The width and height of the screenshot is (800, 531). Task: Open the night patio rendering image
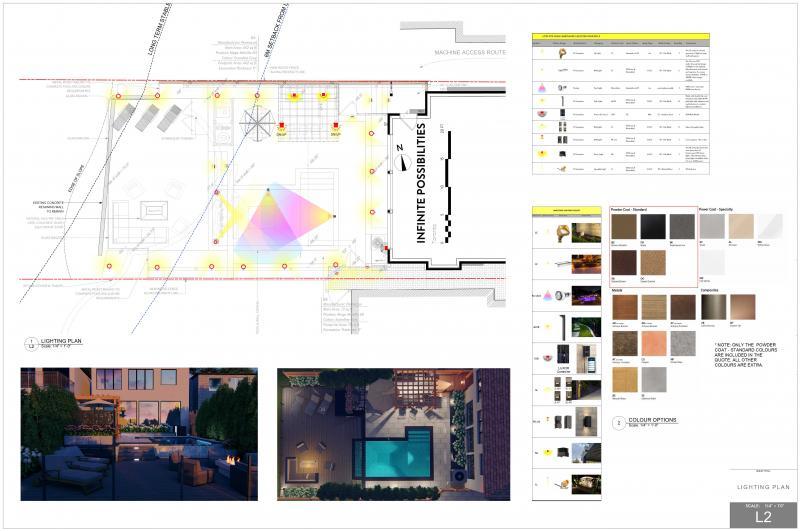139,433
